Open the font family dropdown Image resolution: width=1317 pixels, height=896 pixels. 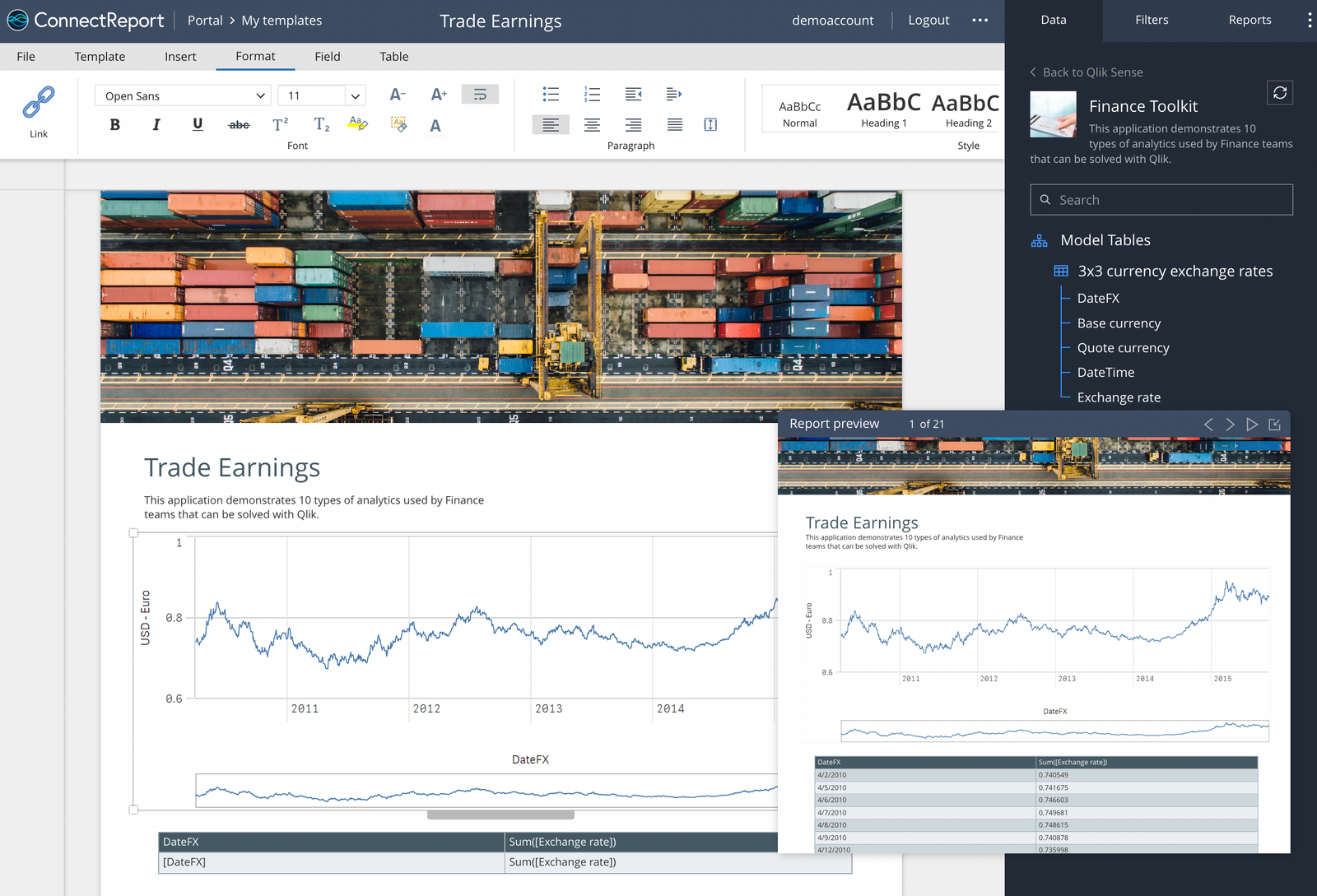pyautogui.click(x=182, y=95)
